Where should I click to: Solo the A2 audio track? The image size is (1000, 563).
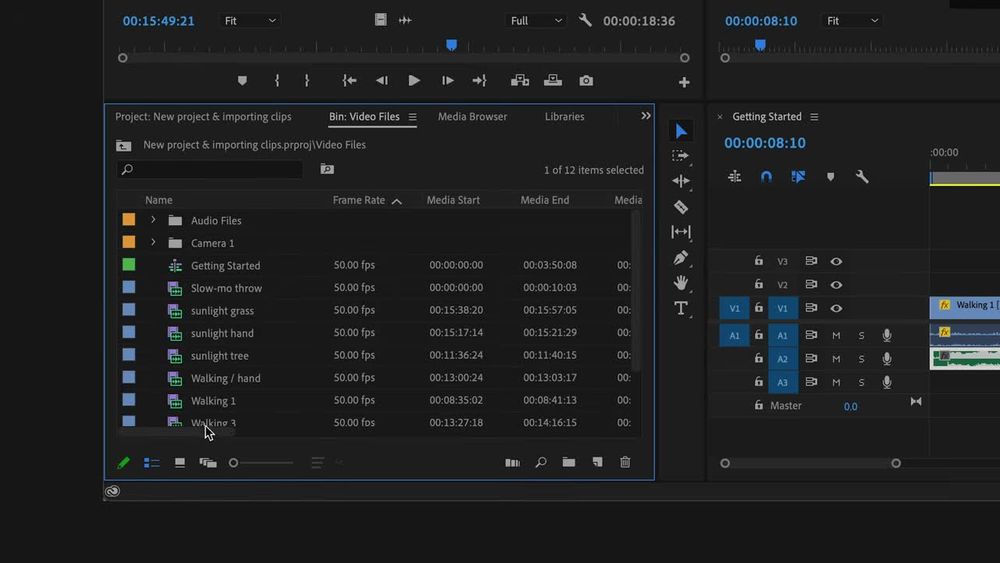click(x=861, y=359)
